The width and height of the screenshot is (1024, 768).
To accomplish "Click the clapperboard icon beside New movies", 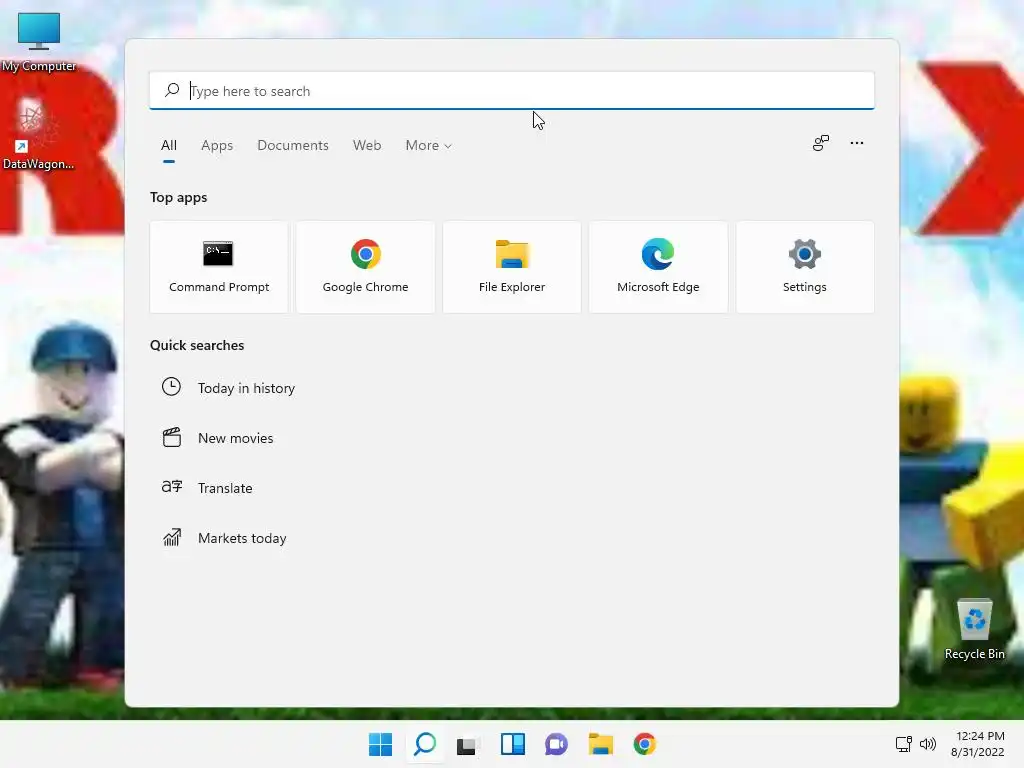I will pos(172,437).
